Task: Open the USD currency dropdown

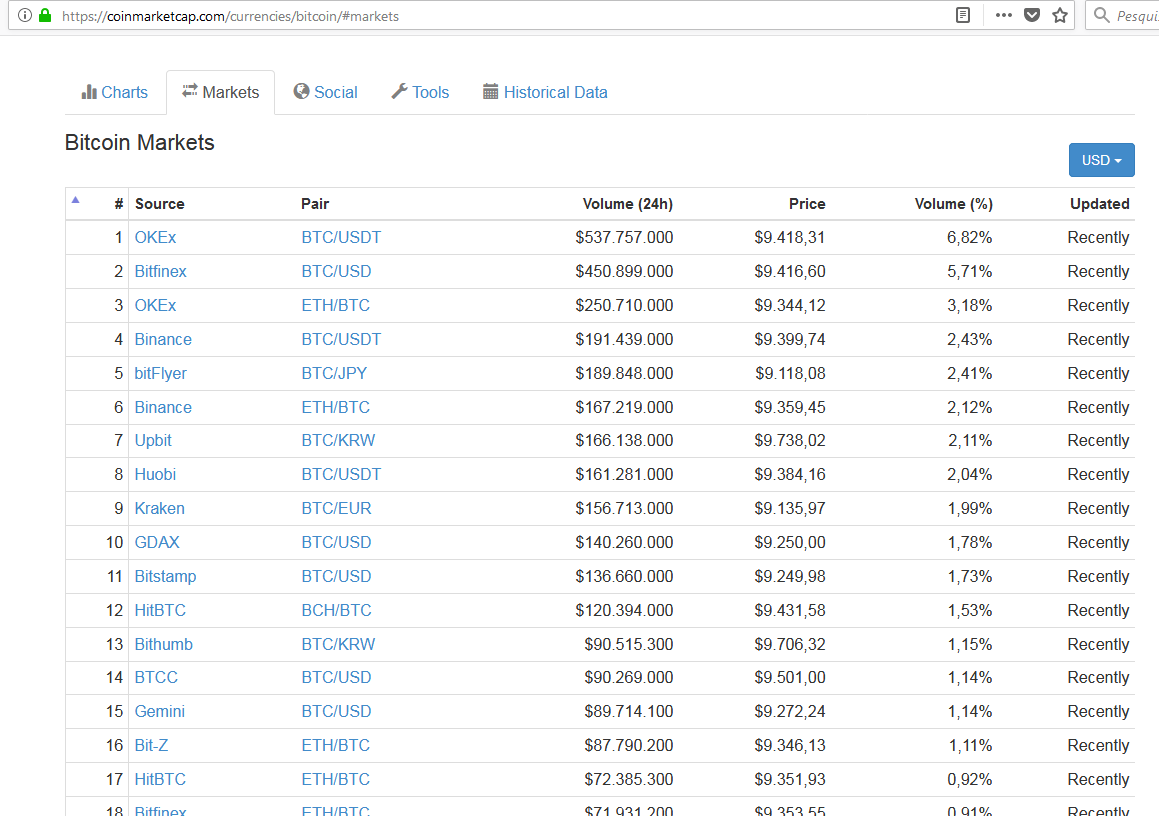Action: (x=1101, y=160)
